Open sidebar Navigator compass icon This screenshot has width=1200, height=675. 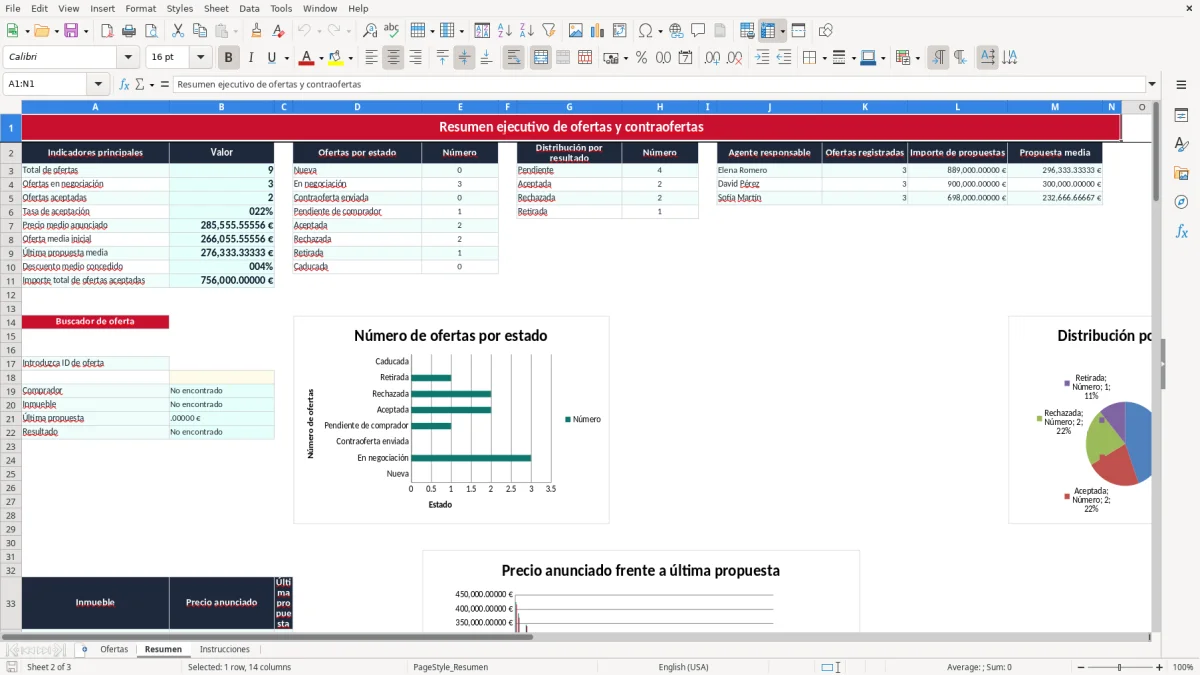click(1181, 202)
